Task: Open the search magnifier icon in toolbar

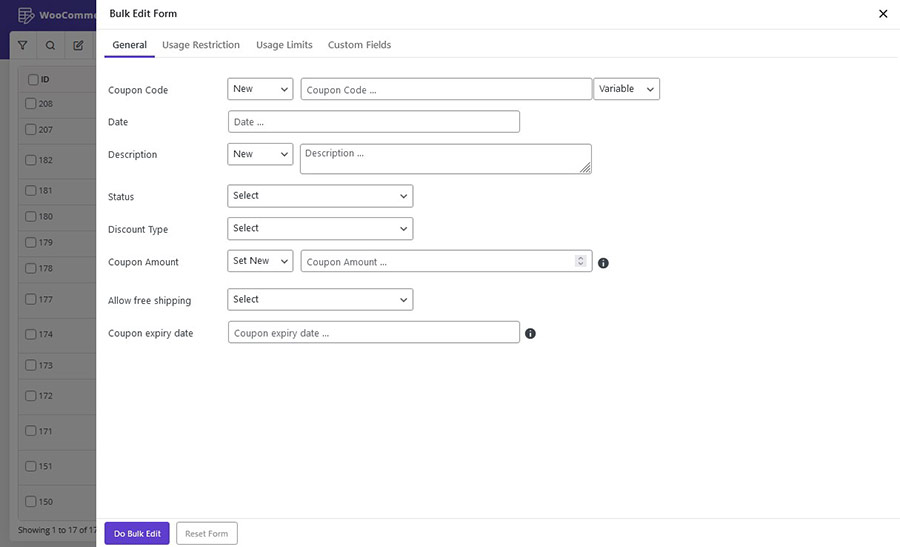Action: tap(51, 45)
